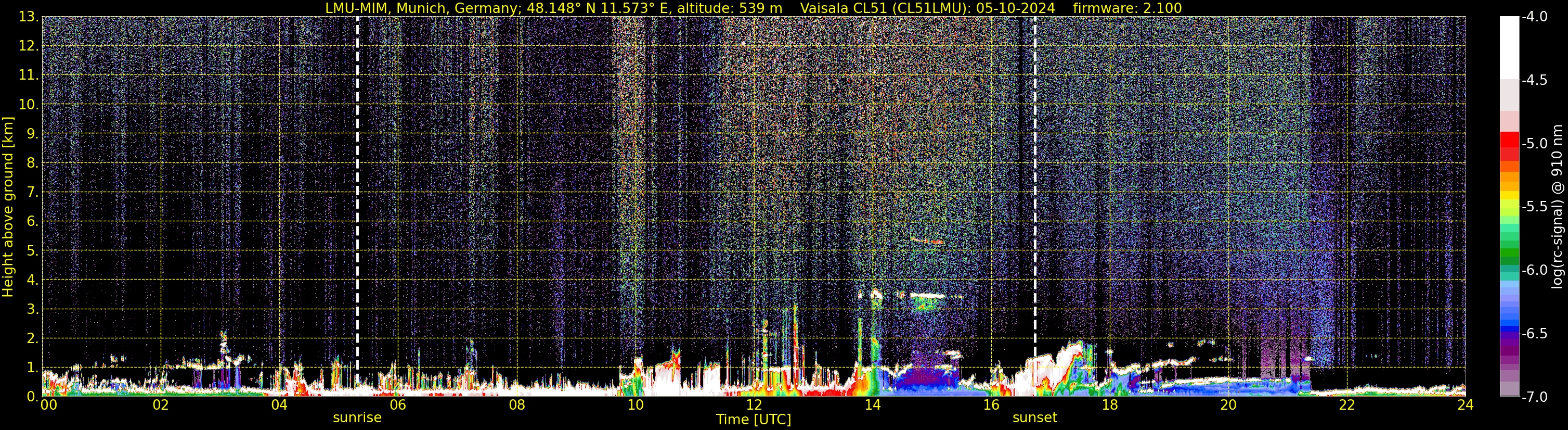This screenshot has height=430, width=1568.
Task: Select the "11." km height axis tick
Action: point(29,75)
